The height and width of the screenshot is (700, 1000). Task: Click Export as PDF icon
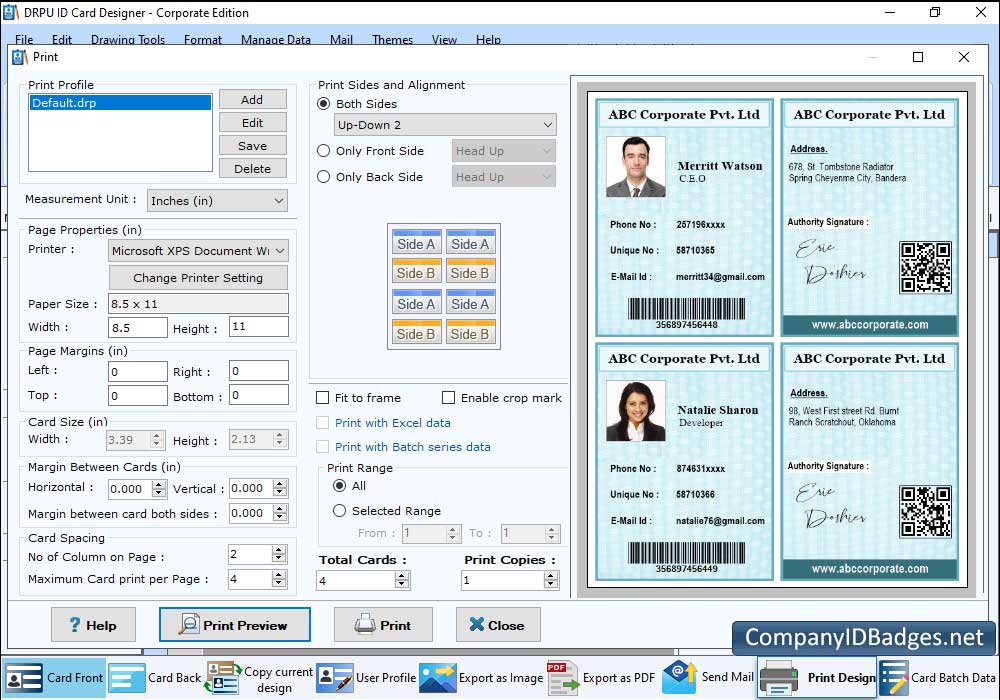click(x=562, y=678)
